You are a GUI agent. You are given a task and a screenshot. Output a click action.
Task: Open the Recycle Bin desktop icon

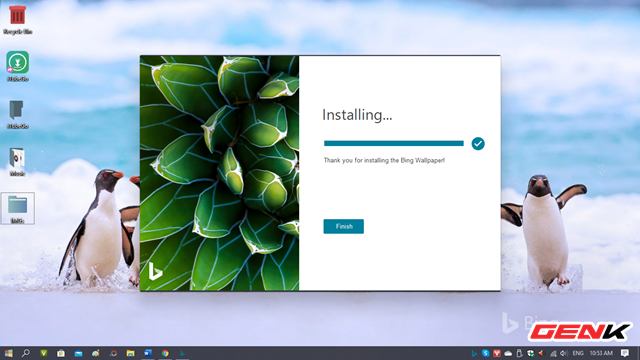coord(17,19)
